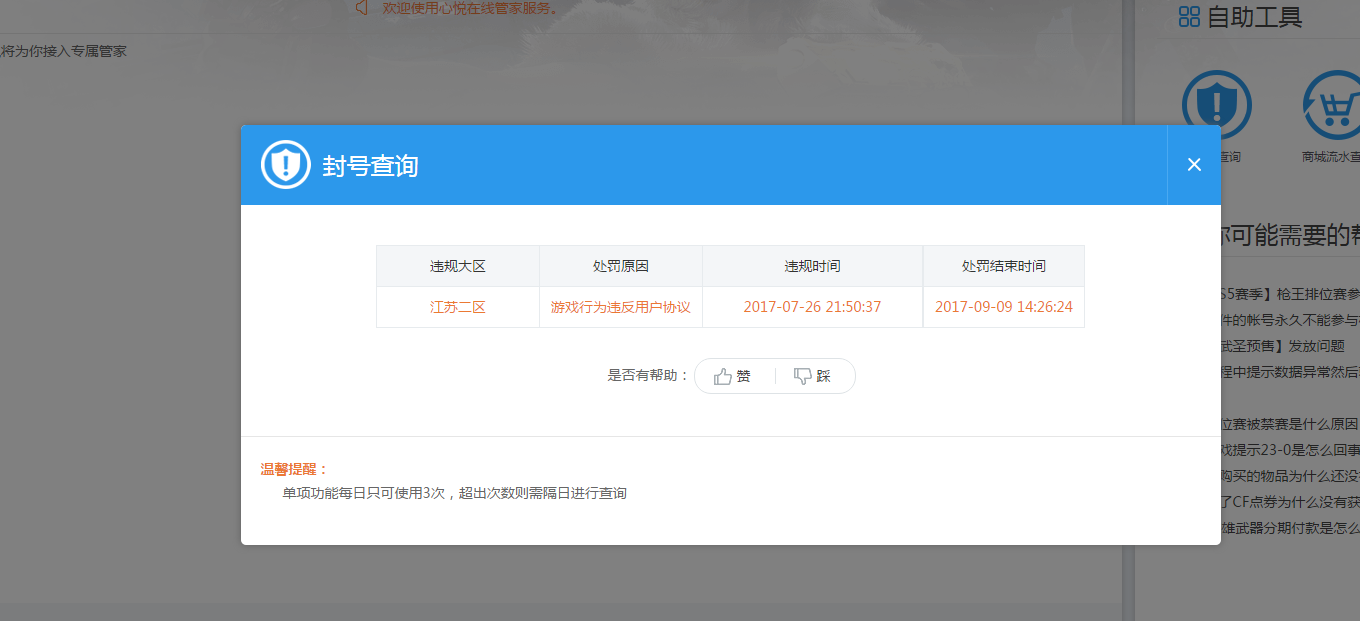Open the 提示23-0是怎么回事 help link
Image resolution: width=1360 pixels, height=621 pixels.
[x=1291, y=449]
